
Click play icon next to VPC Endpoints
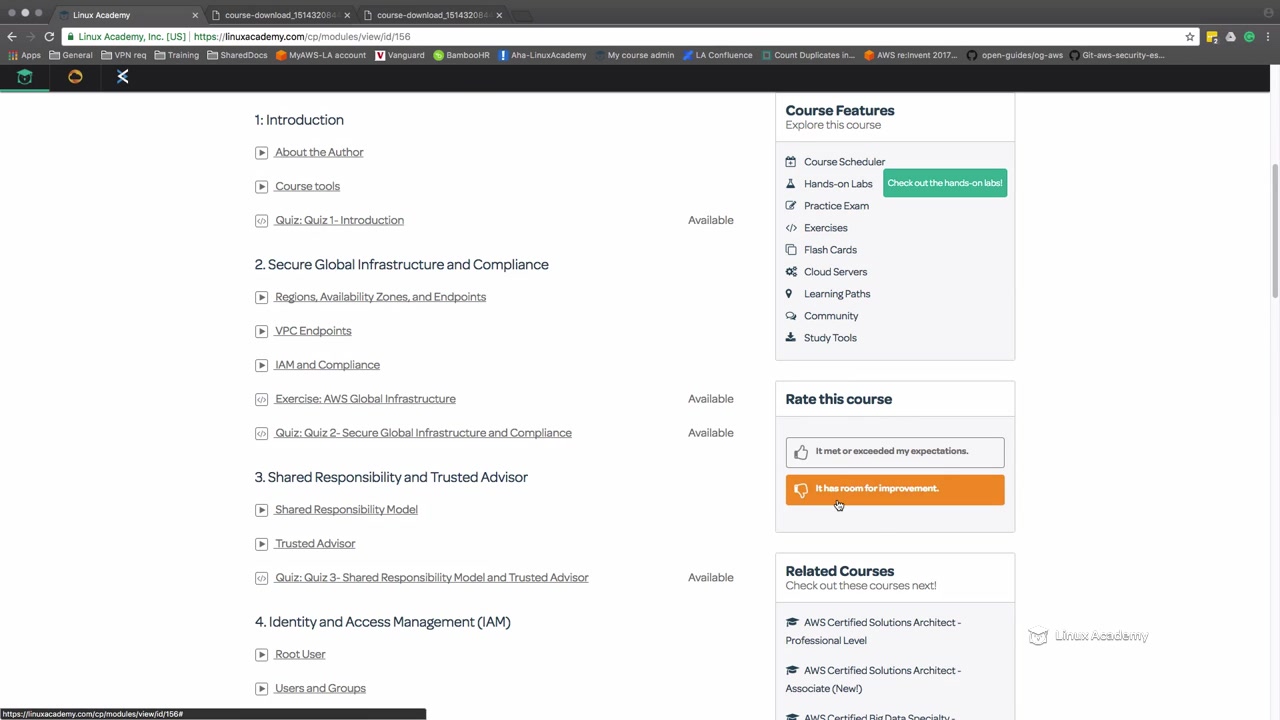261,331
